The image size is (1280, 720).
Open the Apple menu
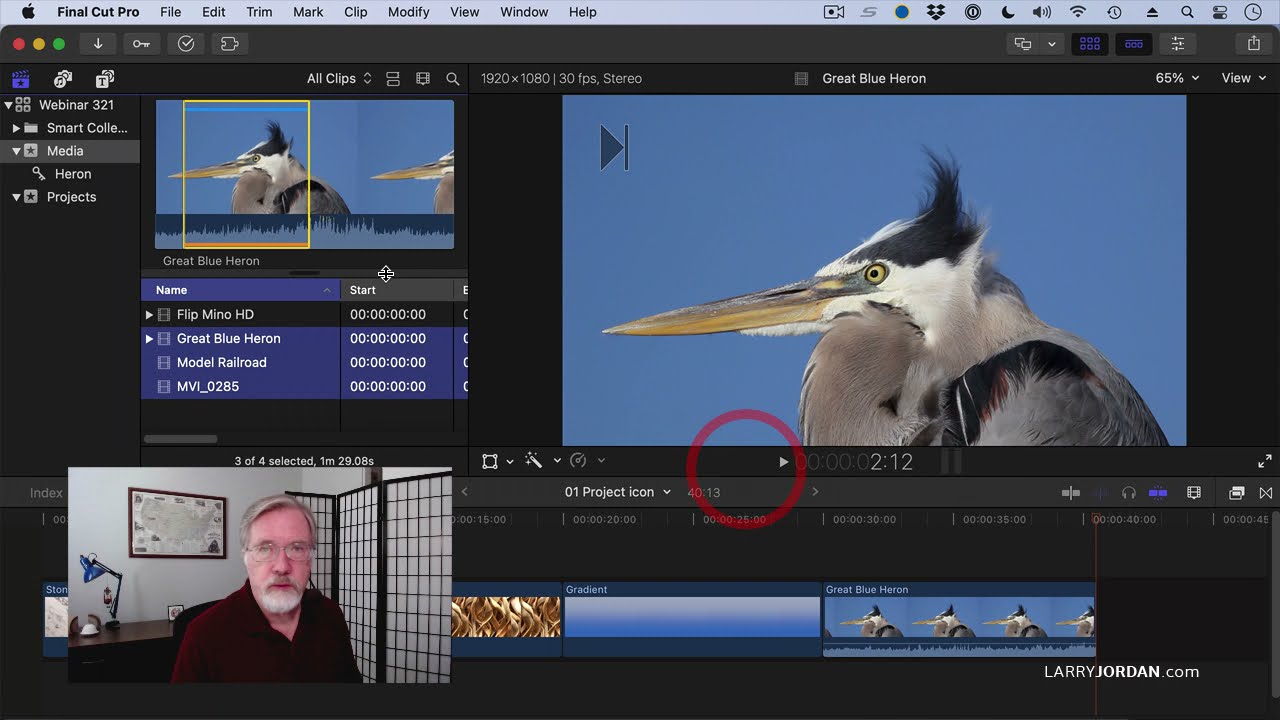click(28, 12)
